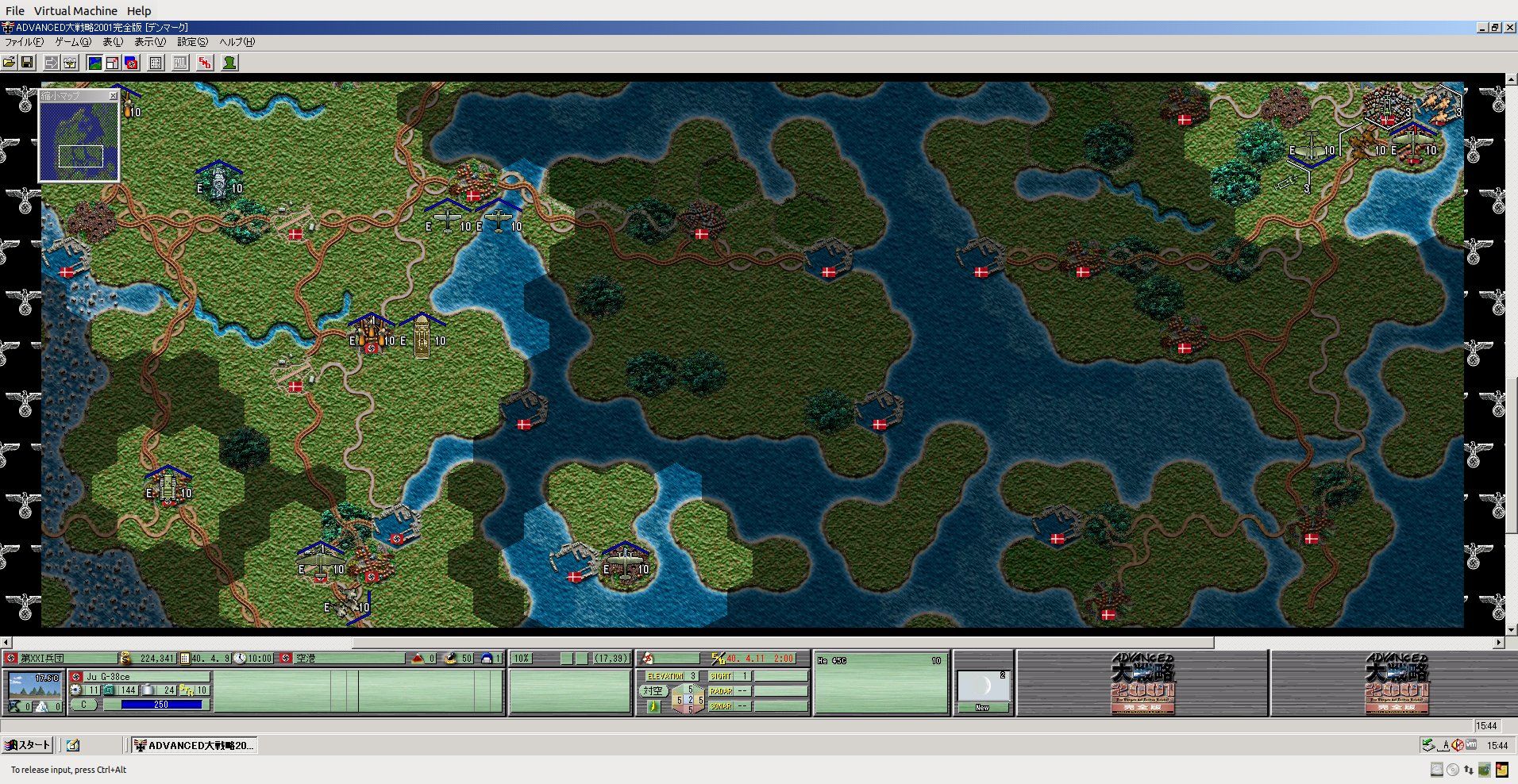Viewport: 1518px width, 784px height.
Task: Open the スタート start menu
Action: coord(27,745)
